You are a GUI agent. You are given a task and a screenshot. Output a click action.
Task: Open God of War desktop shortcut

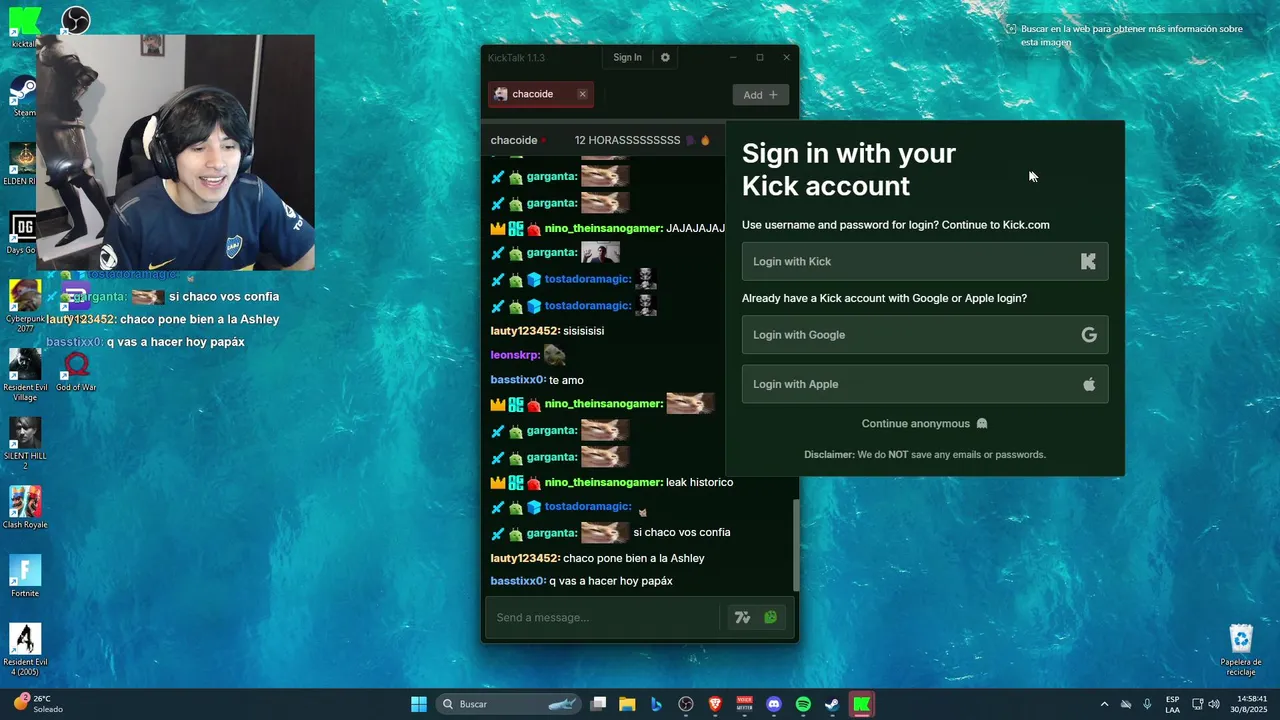point(76,372)
